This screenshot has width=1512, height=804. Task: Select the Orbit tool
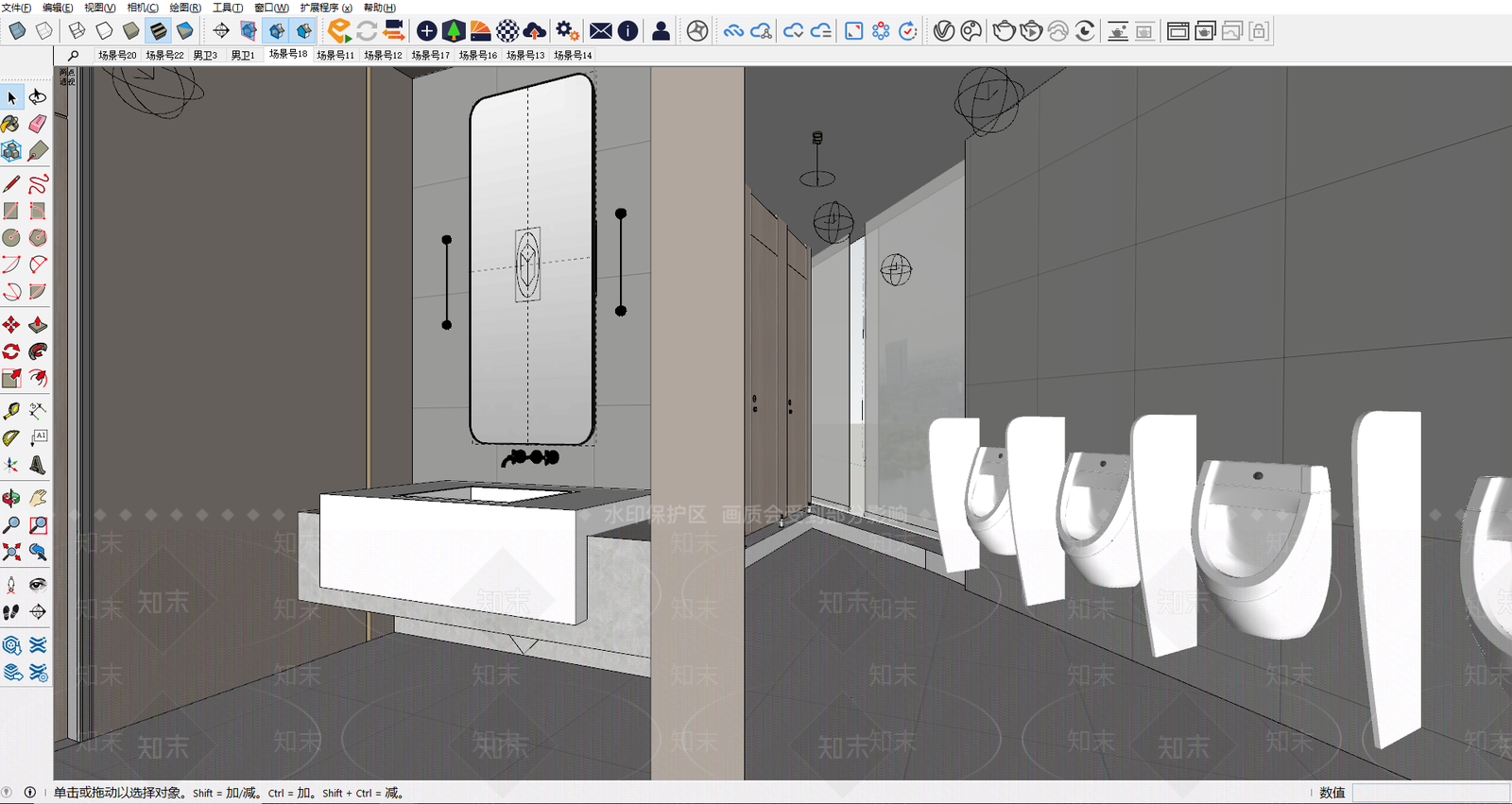pos(11,498)
